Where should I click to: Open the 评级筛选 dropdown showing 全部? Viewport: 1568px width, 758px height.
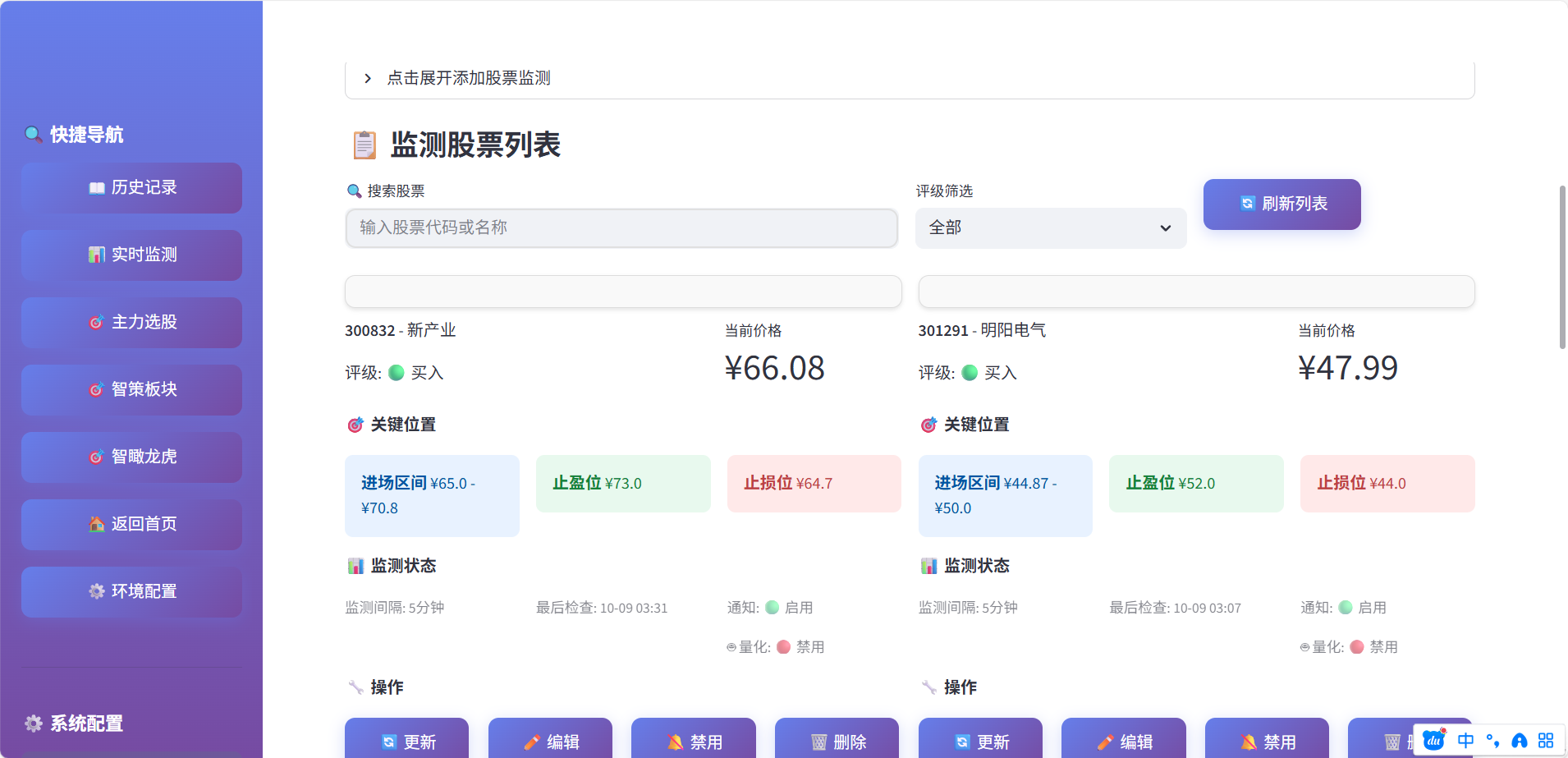click(x=1050, y=227)
